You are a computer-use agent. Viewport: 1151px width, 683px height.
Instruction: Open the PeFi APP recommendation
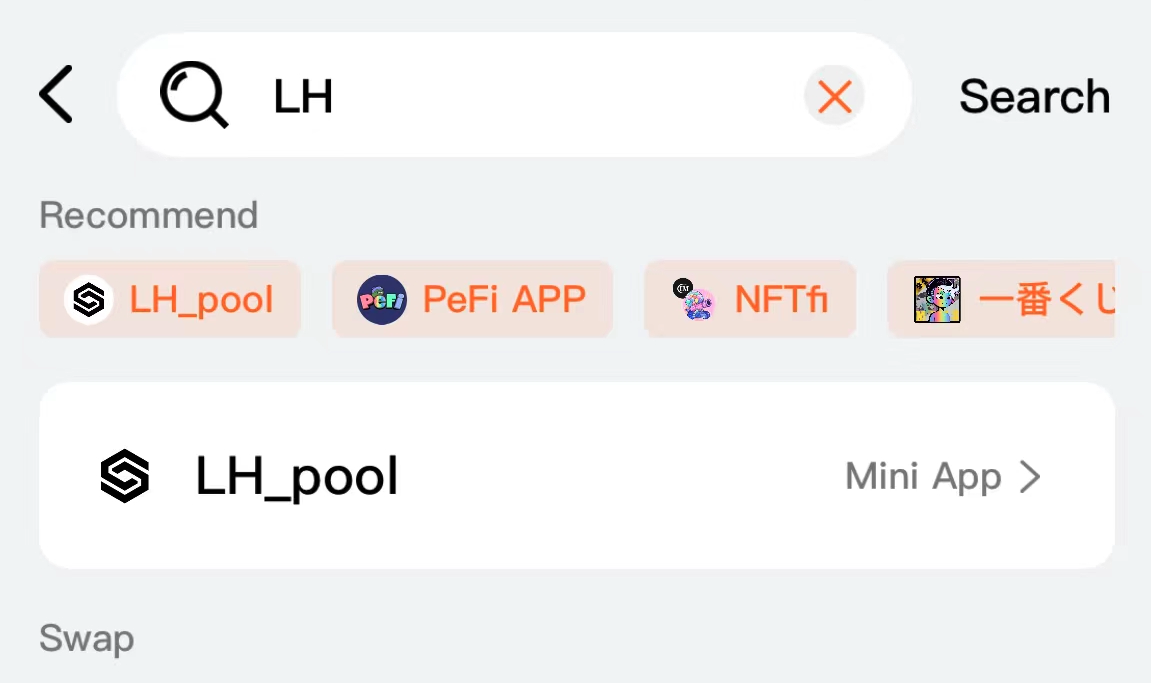point(472,299)
